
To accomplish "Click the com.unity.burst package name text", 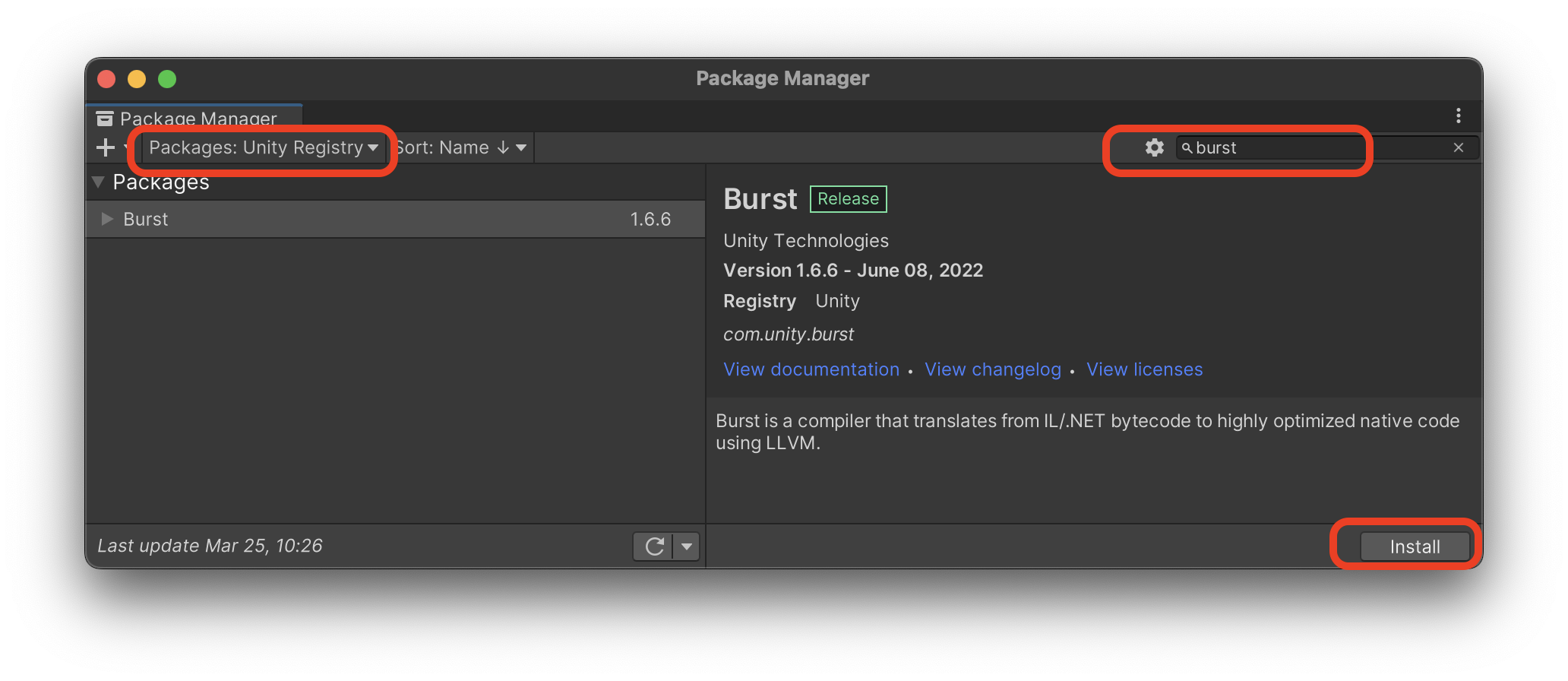I will [x=789, y=334].
